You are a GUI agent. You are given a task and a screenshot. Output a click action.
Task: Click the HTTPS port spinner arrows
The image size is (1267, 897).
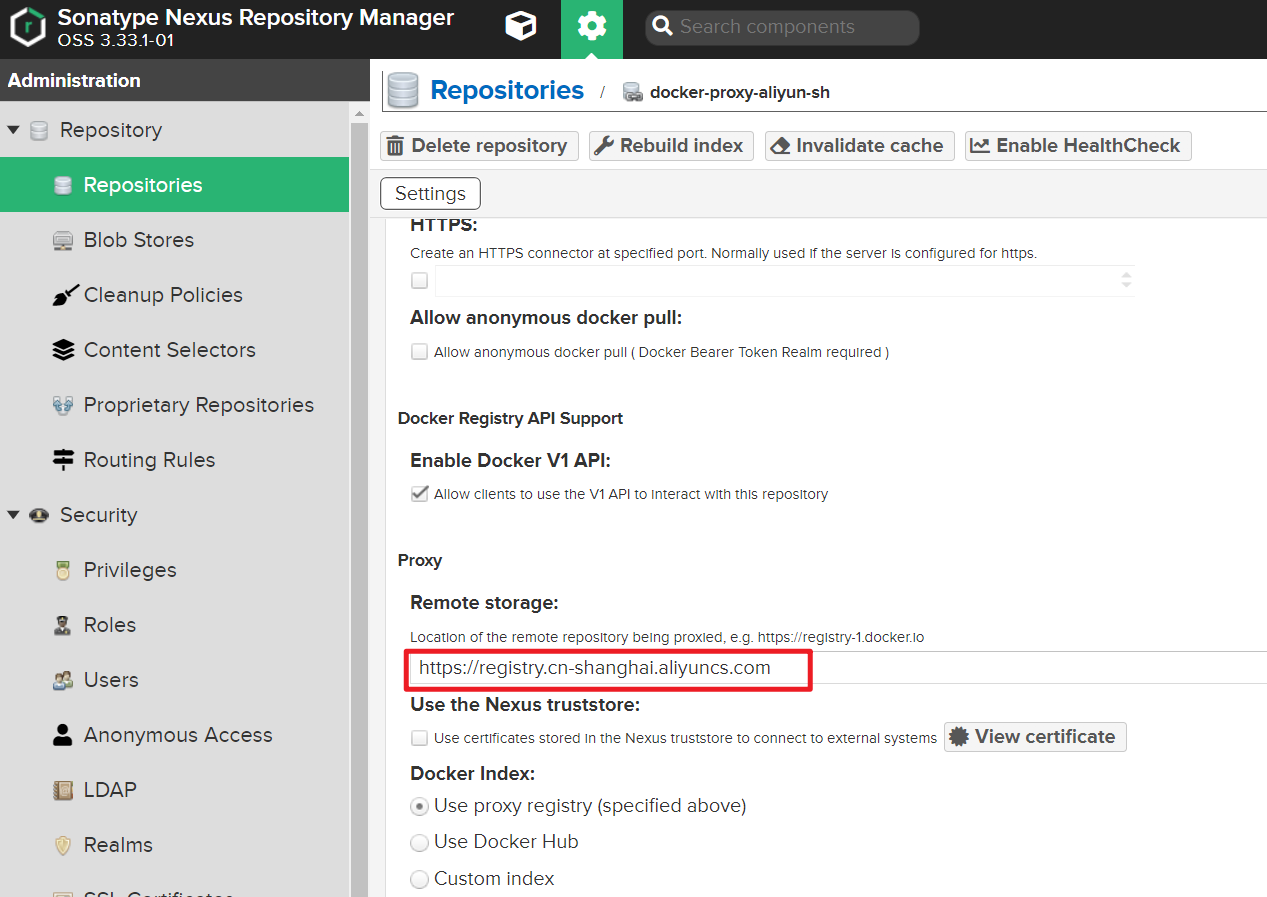click(1126, 280)
